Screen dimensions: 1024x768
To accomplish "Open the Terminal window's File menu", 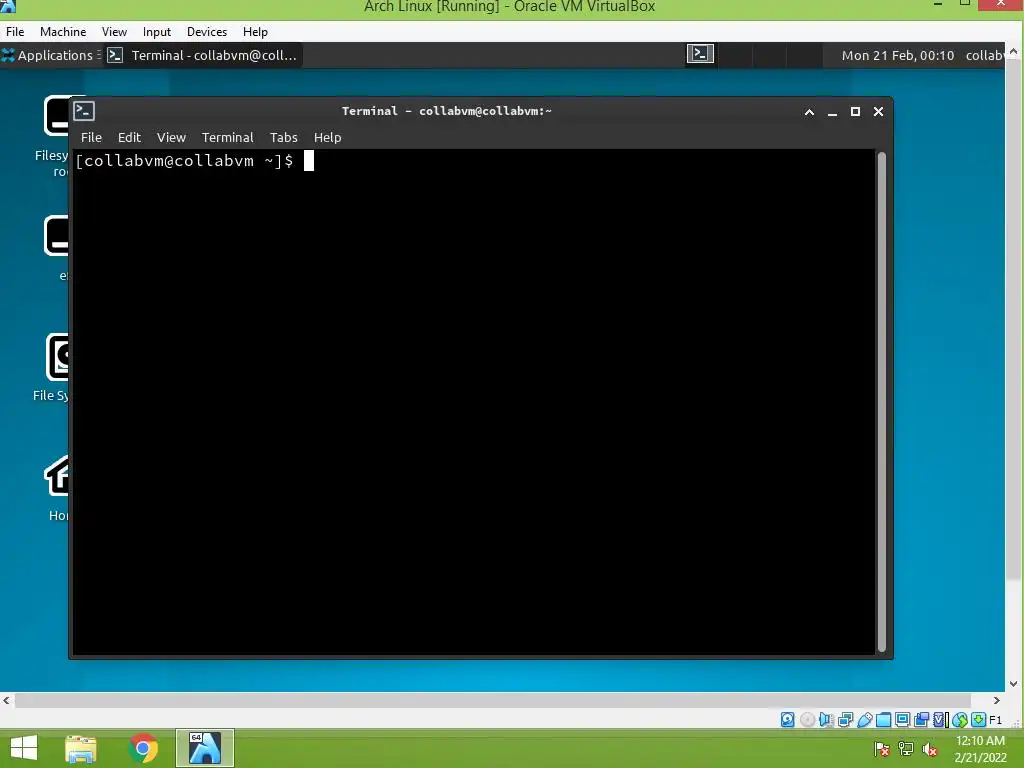I will [91, 137].
